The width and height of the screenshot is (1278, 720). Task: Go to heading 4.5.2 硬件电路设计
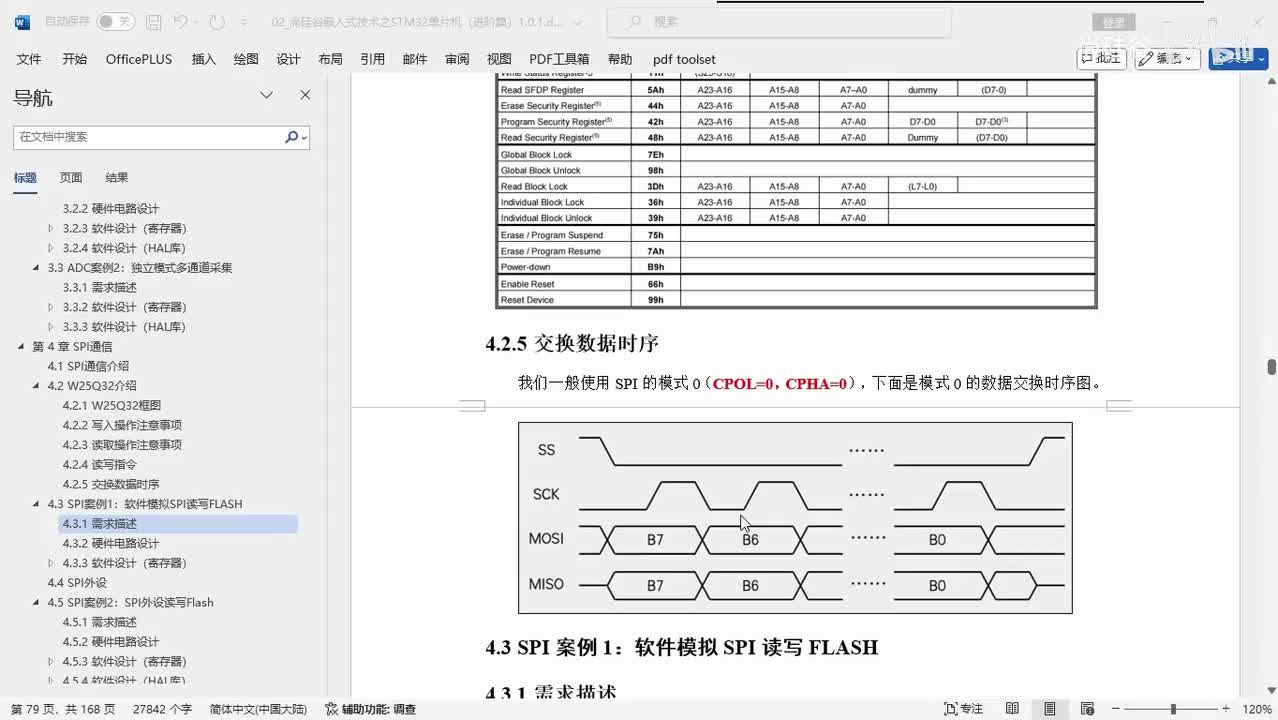(x=111, y=642)
